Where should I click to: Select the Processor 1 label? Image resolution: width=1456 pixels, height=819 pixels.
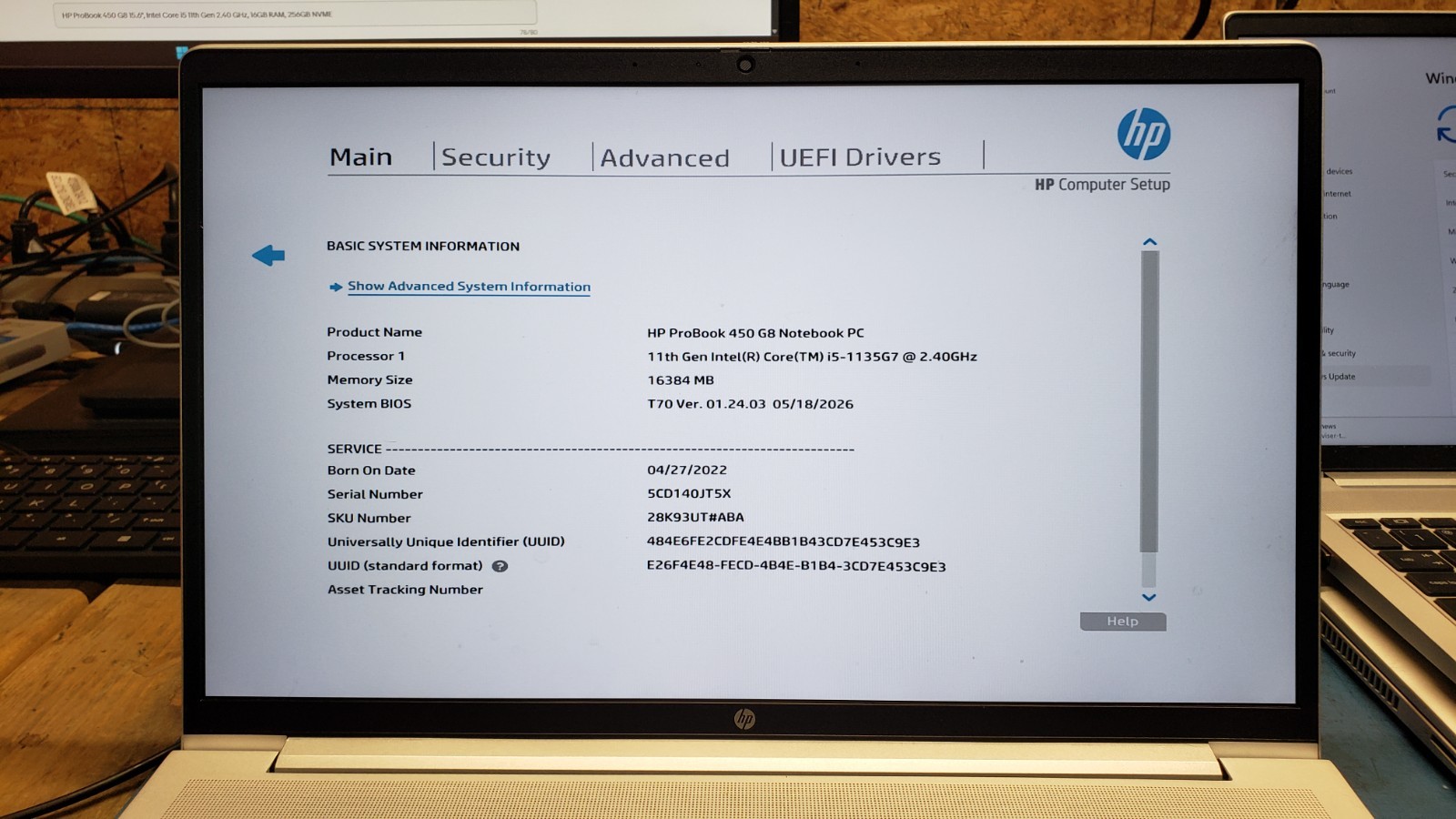[x=366, y=356]
